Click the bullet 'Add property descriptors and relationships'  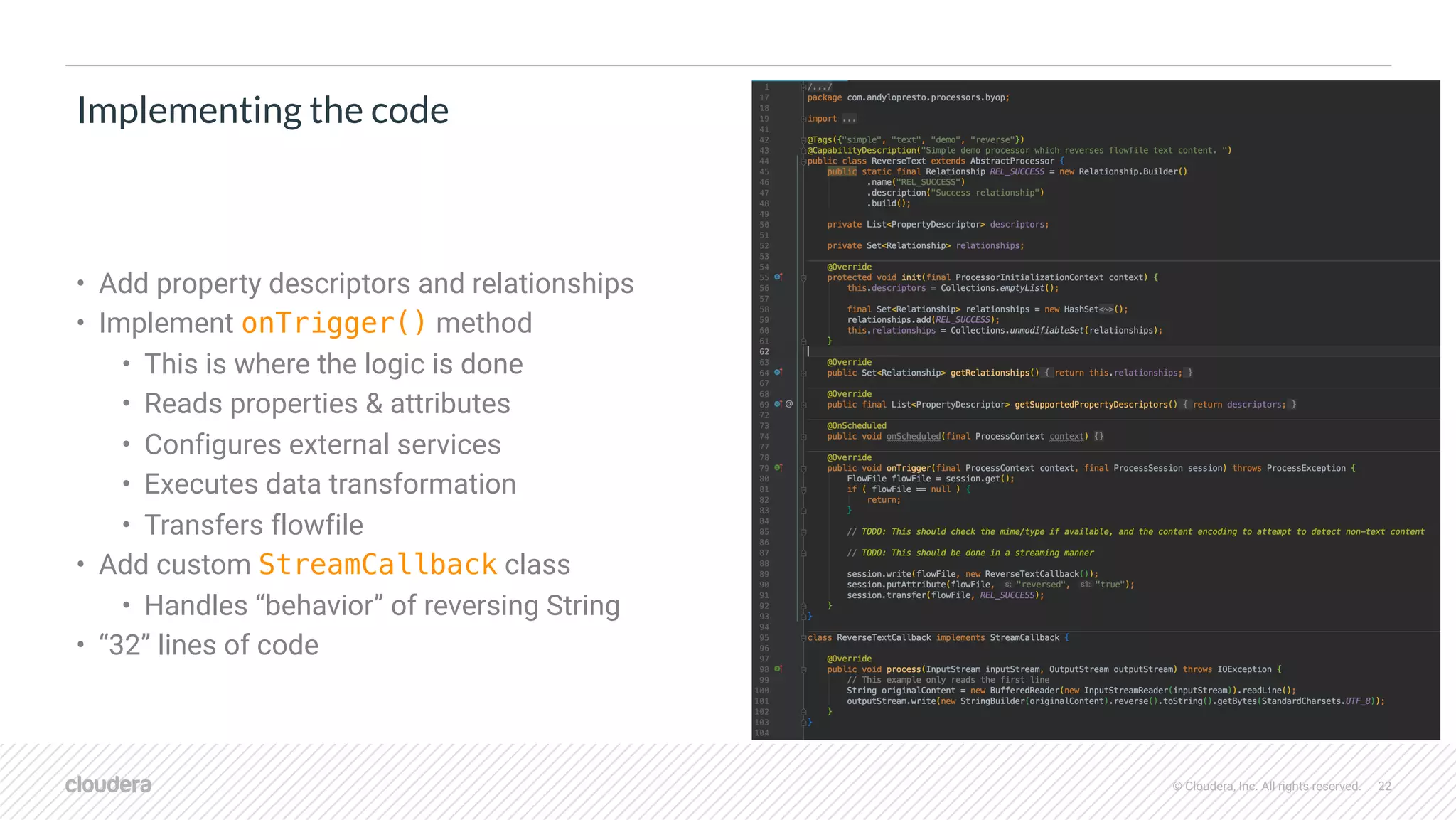[366, 283]
